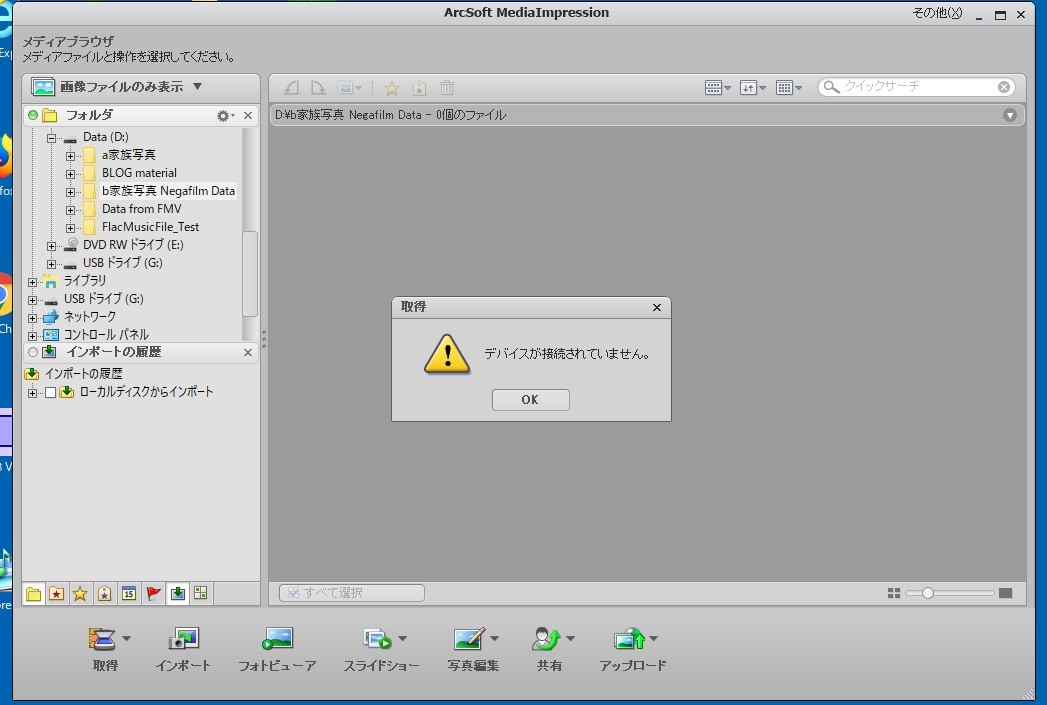Expand the a家族写真 folder
Screen dimensions: 1047x705
(x=70, y=156)
